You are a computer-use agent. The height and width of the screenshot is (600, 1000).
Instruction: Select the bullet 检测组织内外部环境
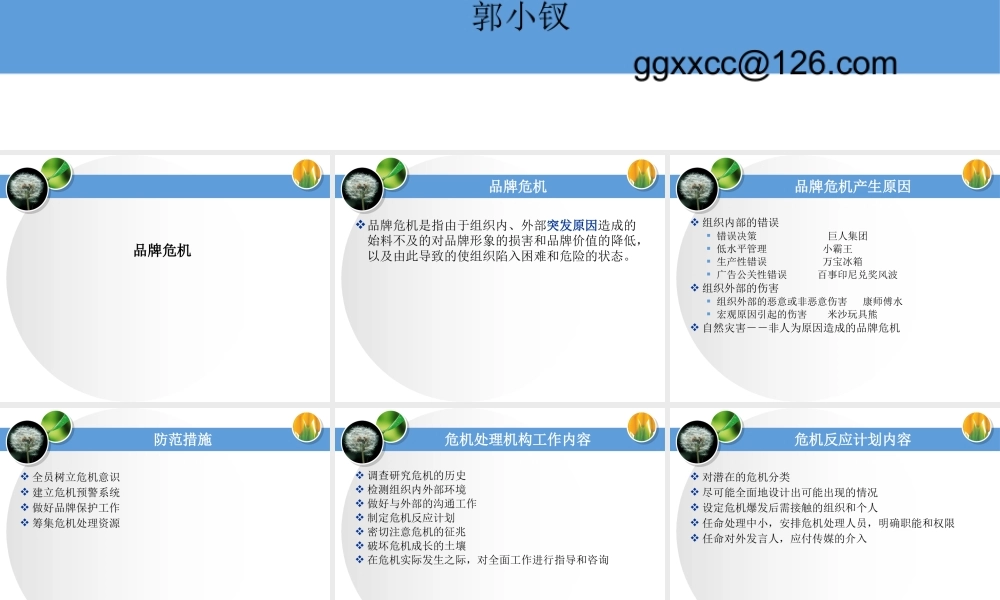416,490
